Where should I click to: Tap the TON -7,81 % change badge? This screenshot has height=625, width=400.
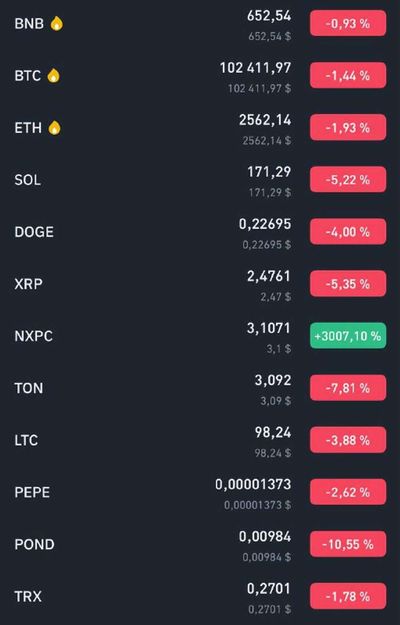[348, 388]
